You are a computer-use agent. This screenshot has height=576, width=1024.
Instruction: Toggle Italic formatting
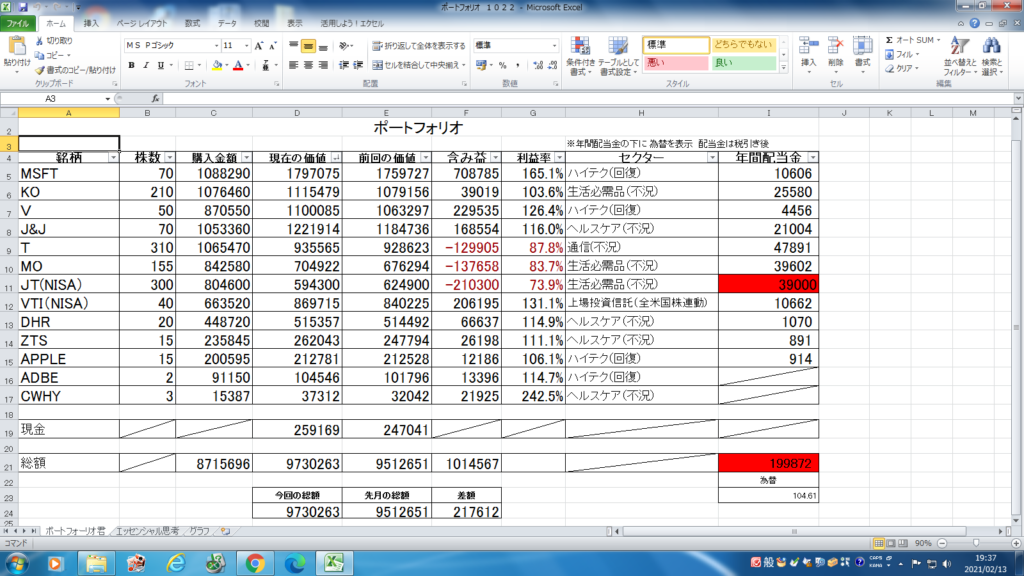146,65
